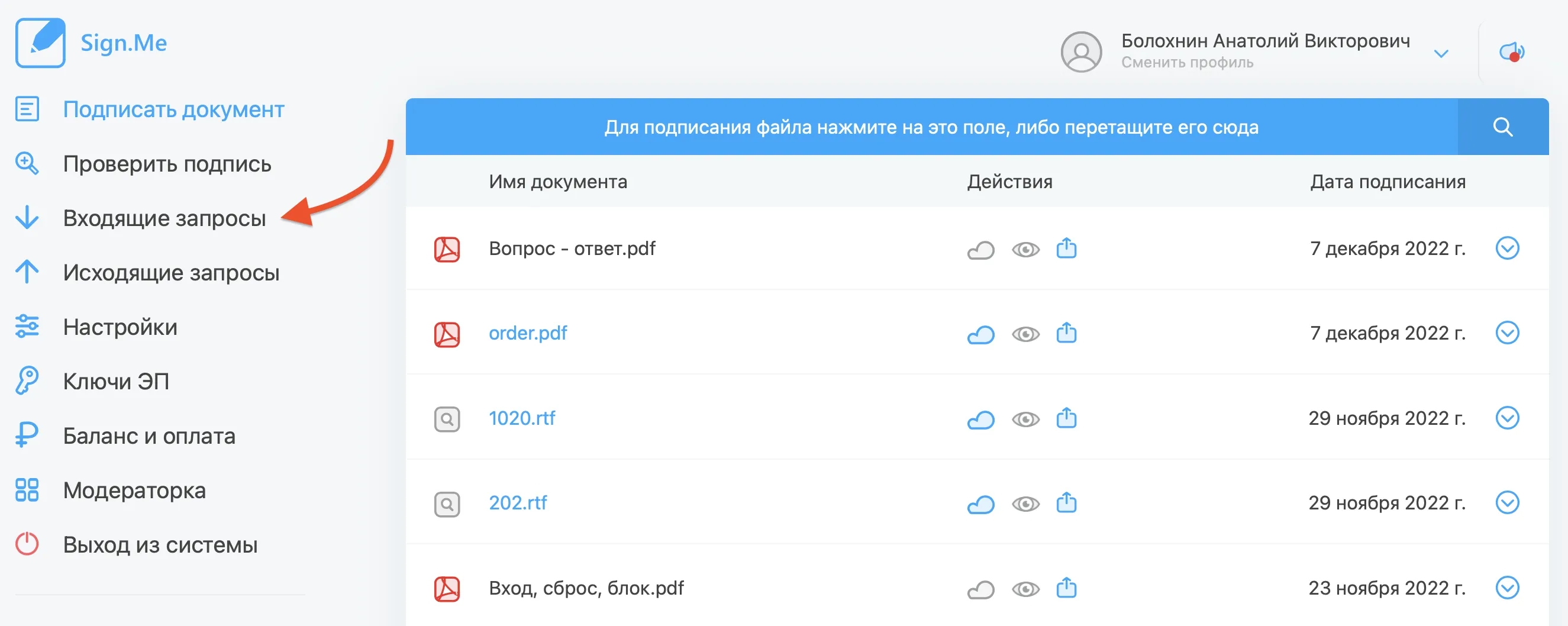1568x626 pixels.
Task: Share Вопрос - ответ.pdf via share icon
Action: tap(1066, 248)
